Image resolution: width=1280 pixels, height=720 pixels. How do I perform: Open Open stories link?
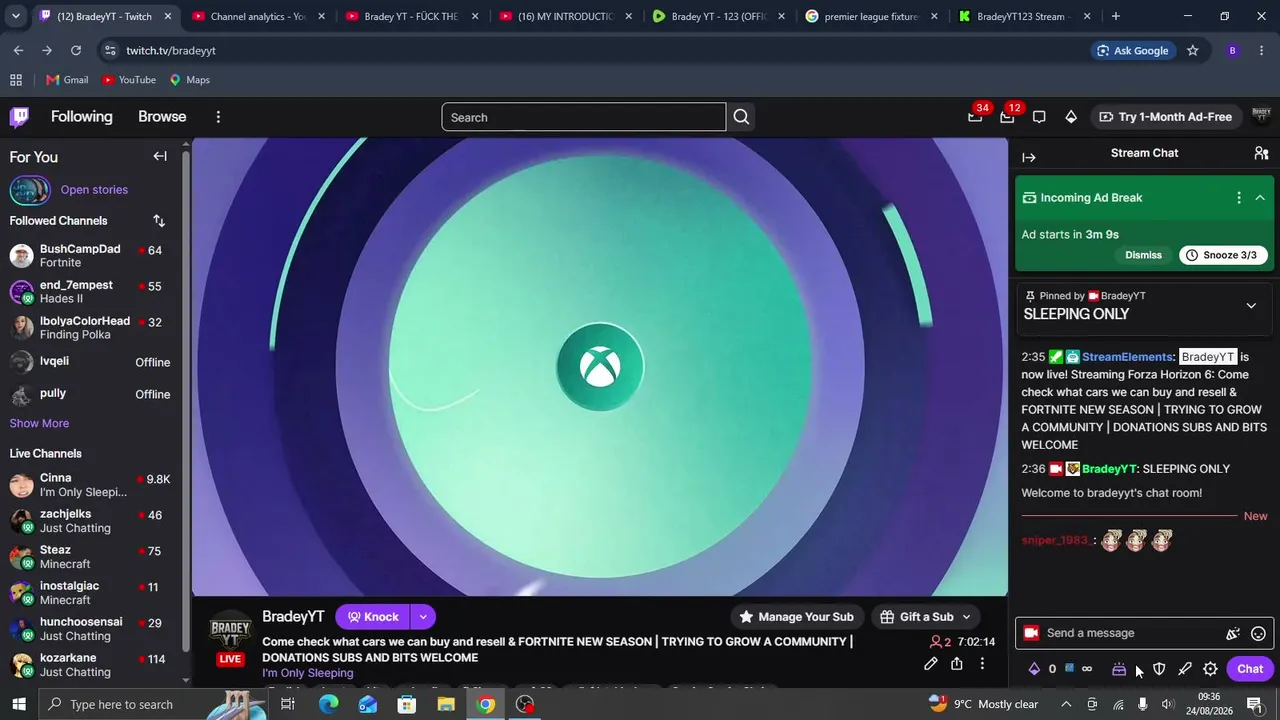[x=94, y=190]
